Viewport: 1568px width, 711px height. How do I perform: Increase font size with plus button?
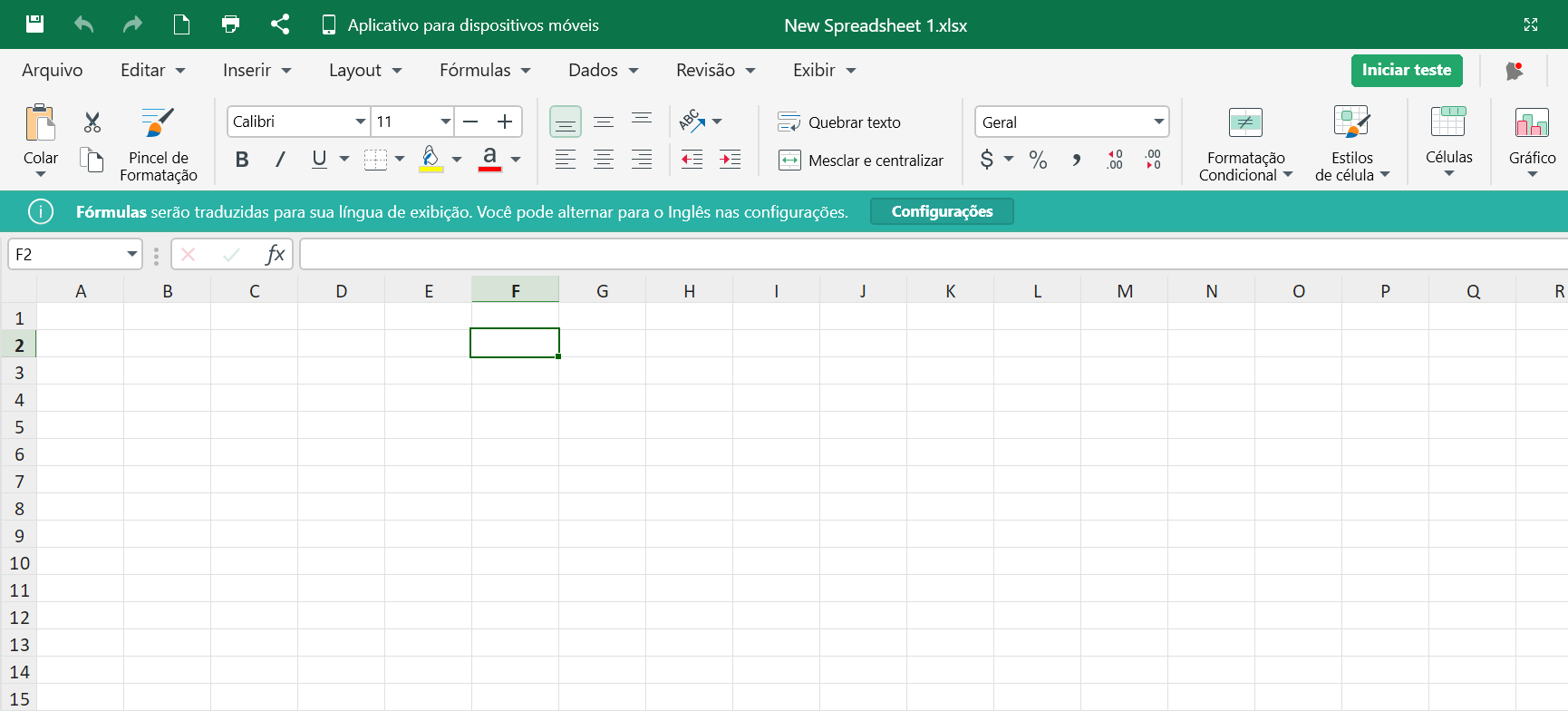(505, 122)
